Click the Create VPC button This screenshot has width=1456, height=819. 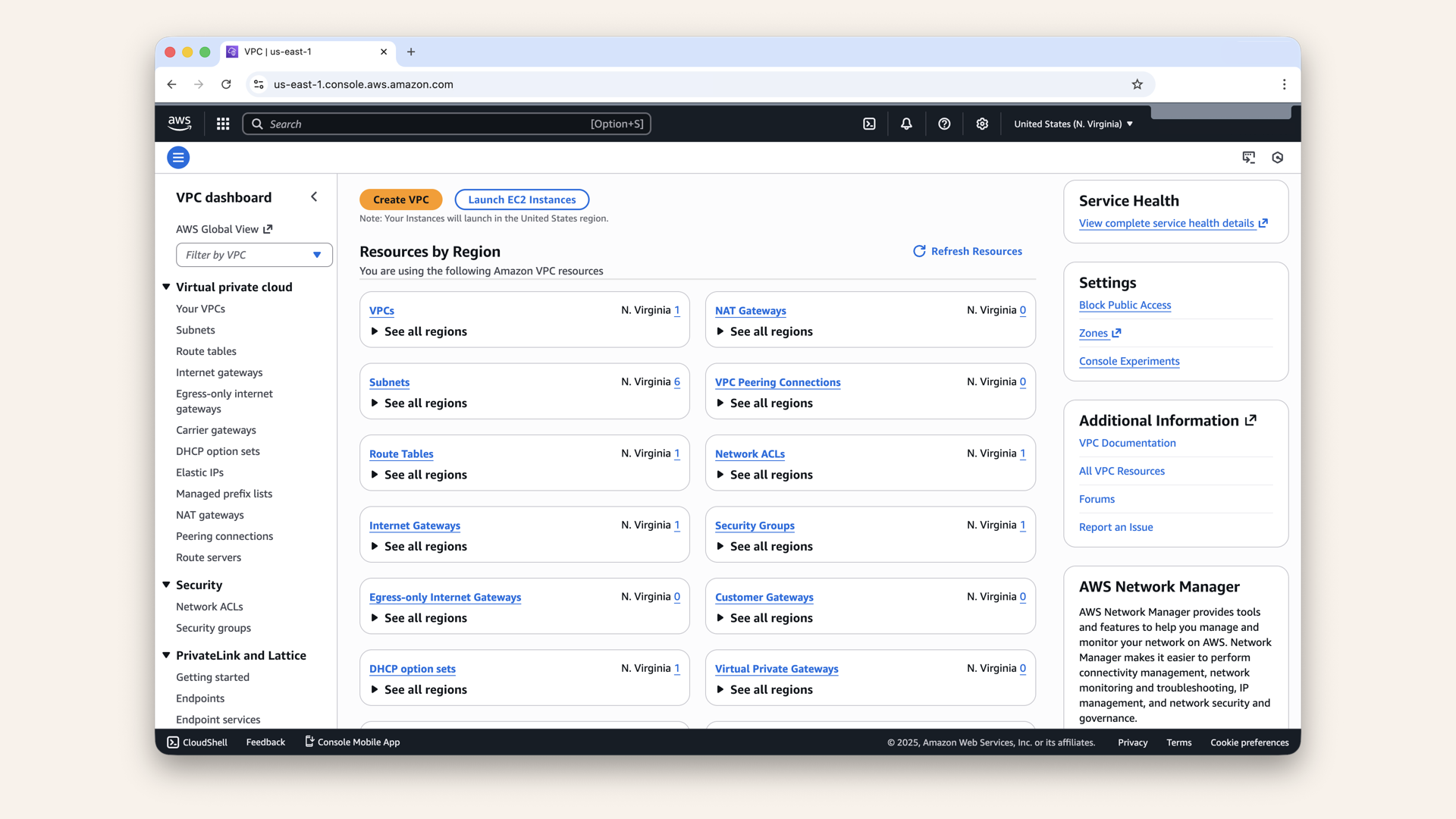click(x=401, y=199)
